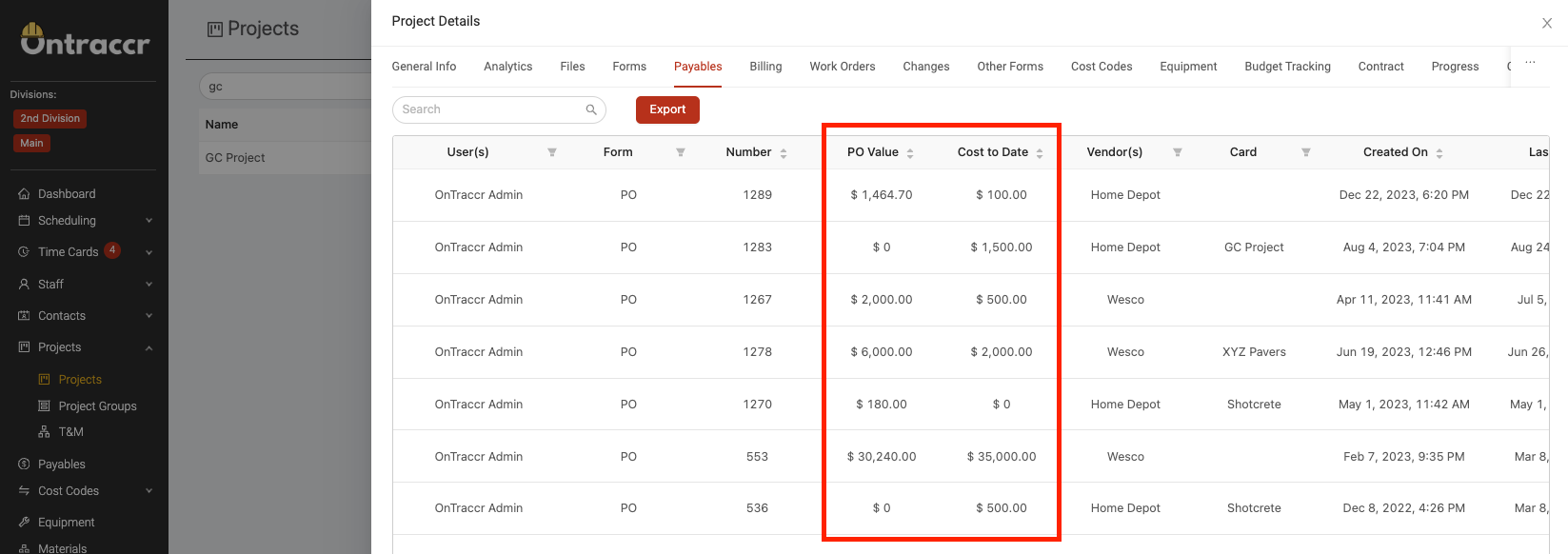
Task: Open the Budget Tracking tab
Action: [x=1287, y=67]
